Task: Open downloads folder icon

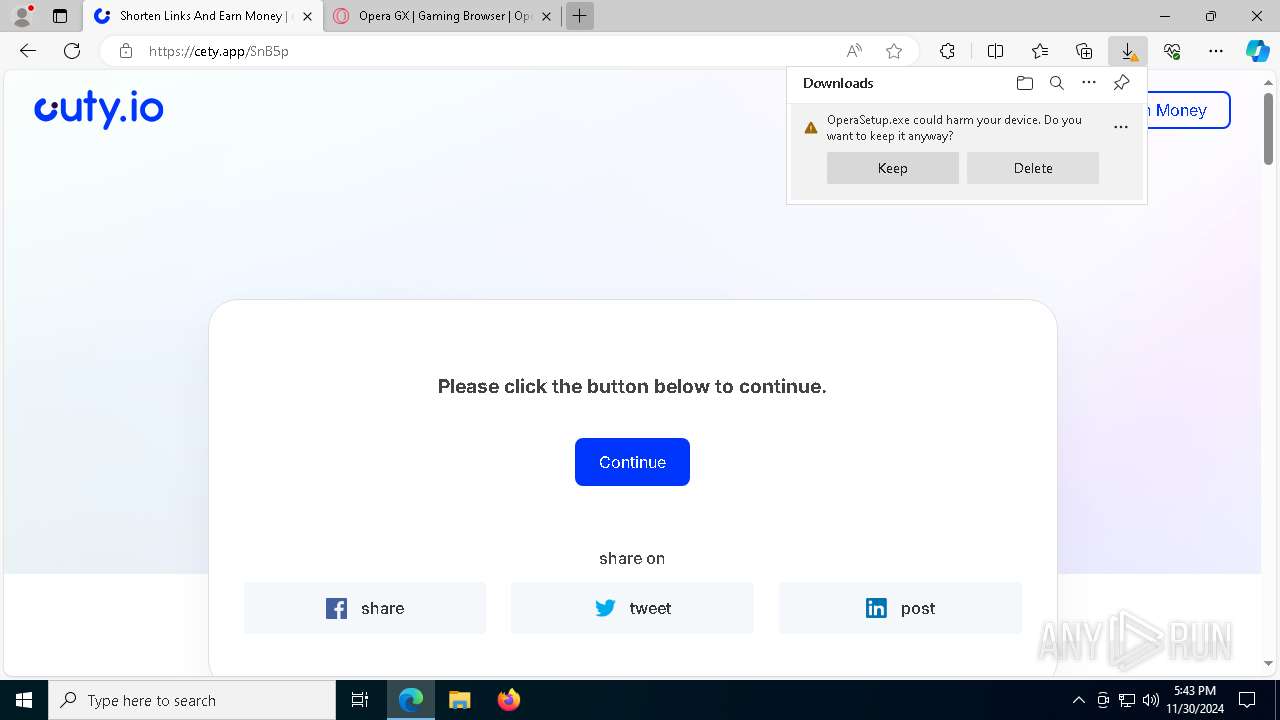Action: (1024, 83)
